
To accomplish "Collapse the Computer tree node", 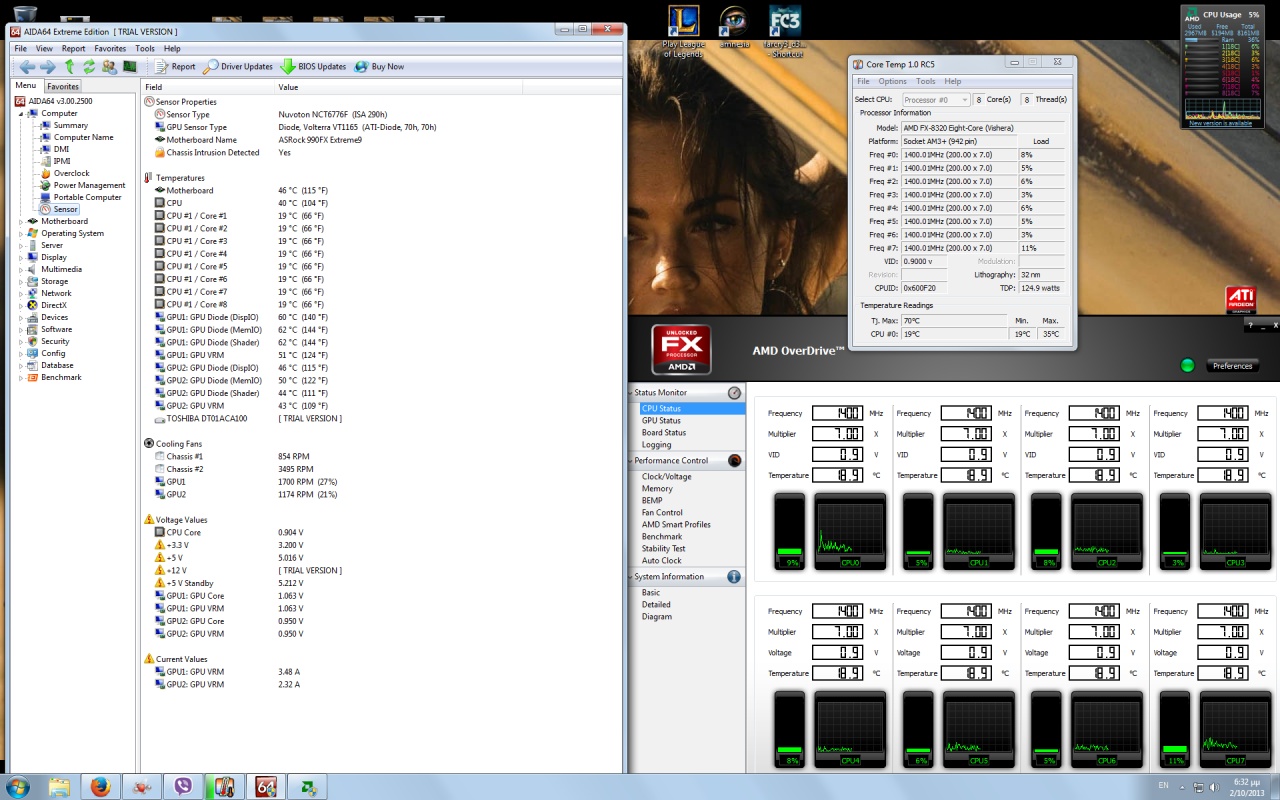I will coord(20,113).
